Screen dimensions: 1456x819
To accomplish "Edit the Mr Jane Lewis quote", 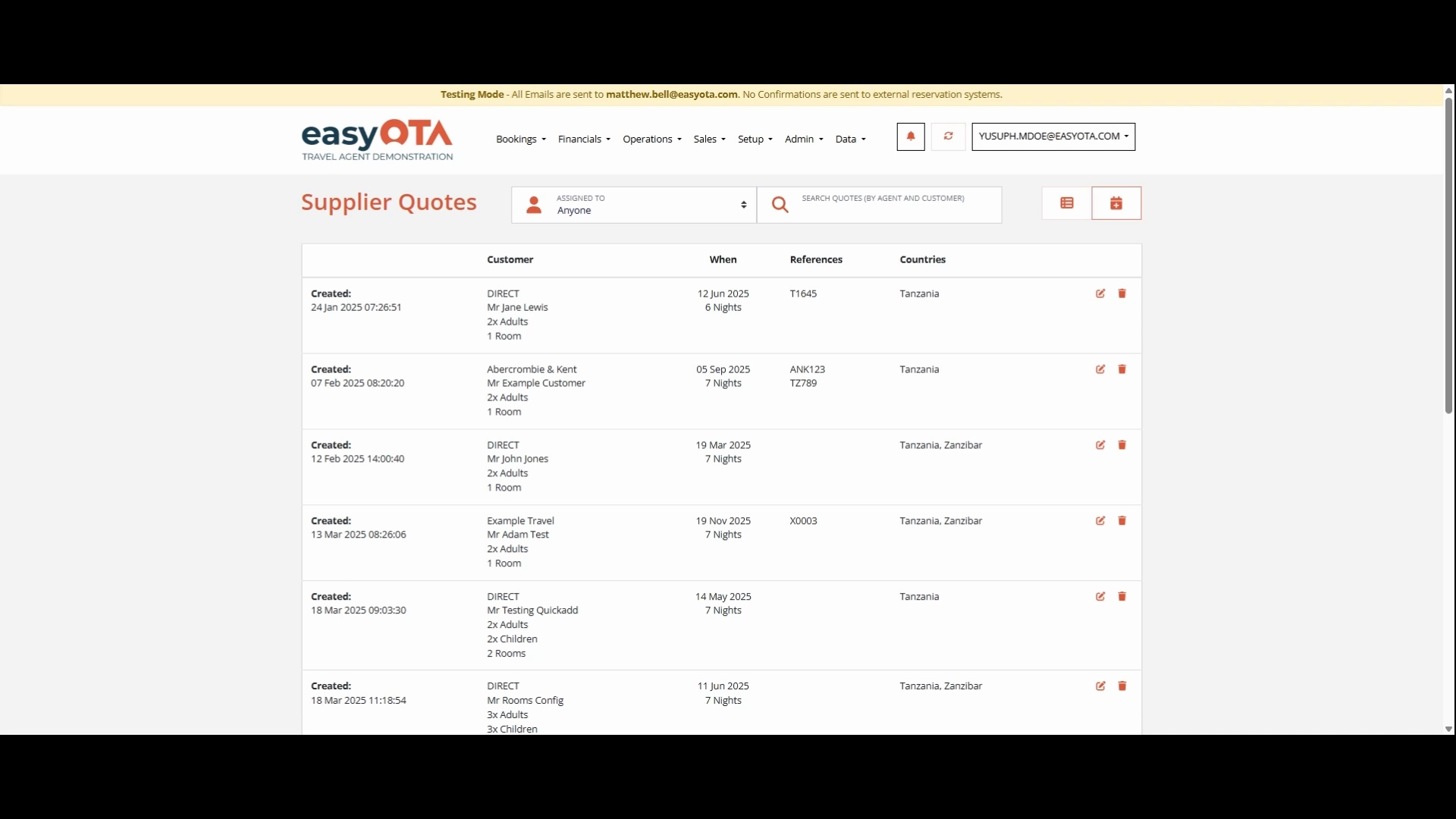I will (1100, 293).
